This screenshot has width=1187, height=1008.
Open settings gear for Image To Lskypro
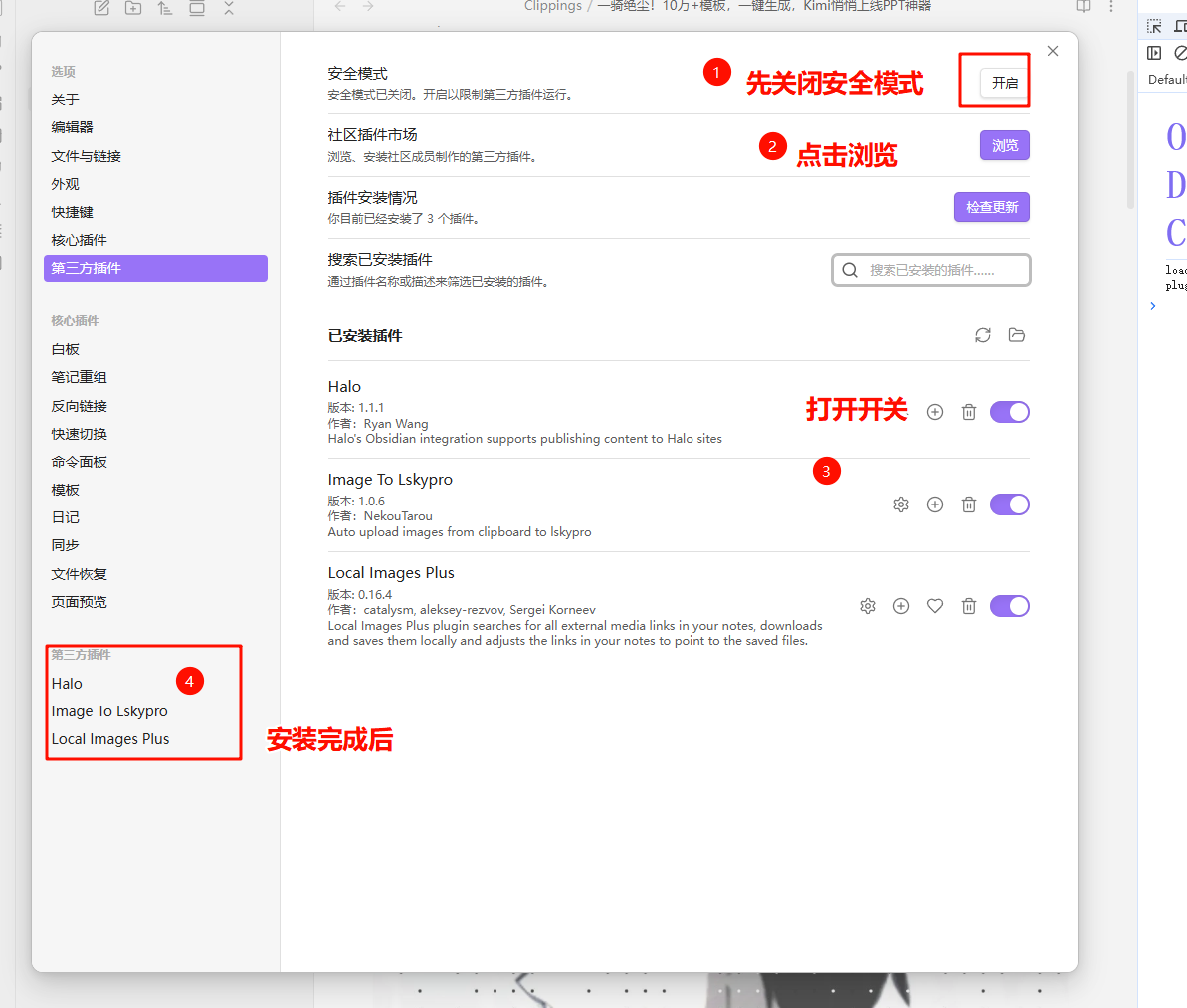click(901, 504)
